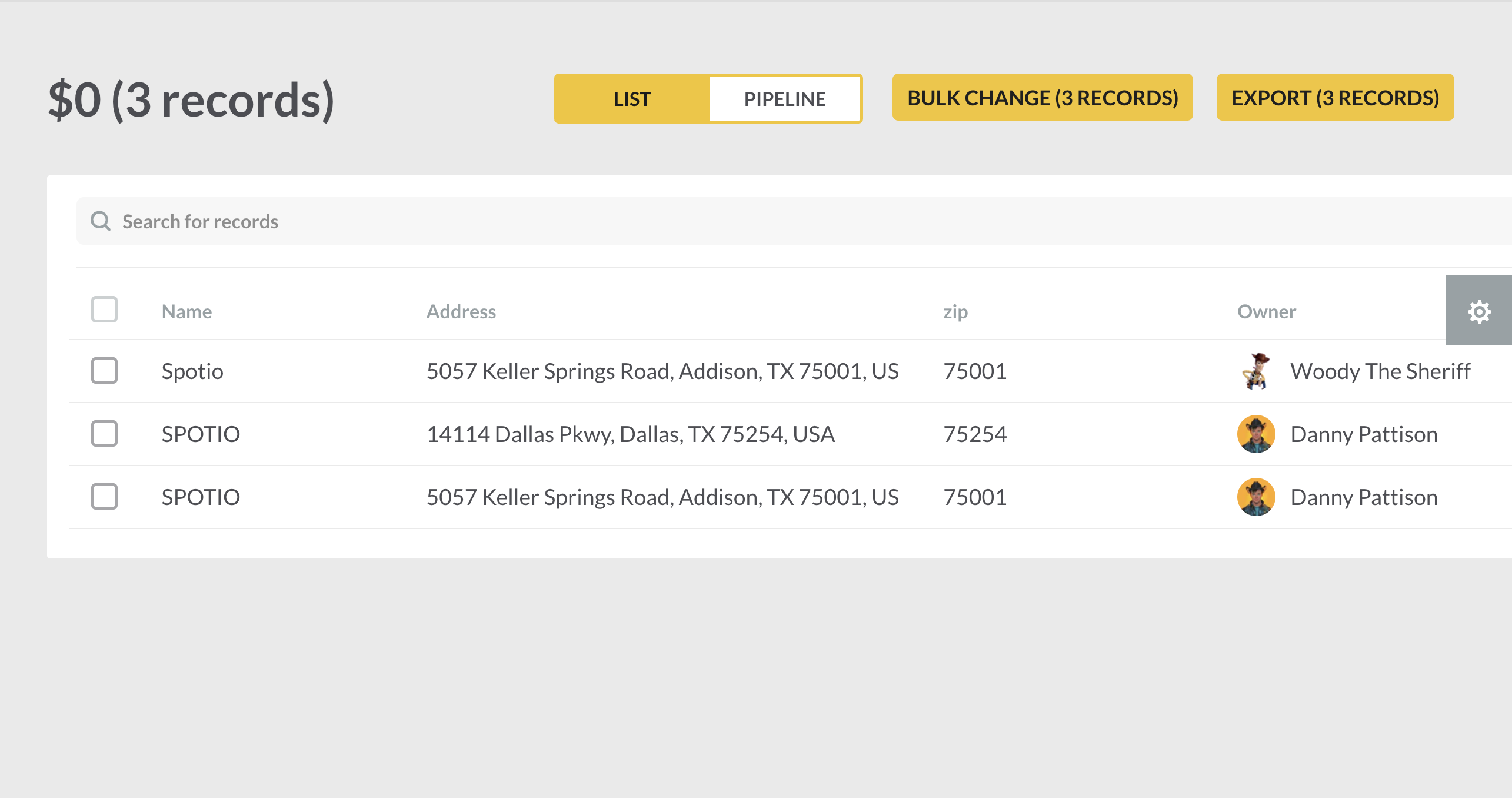This screenshot has width=1512, height=798.
Task: Click BULK CHANGE (3 RECORDS) button
Action: [1043, 98]
